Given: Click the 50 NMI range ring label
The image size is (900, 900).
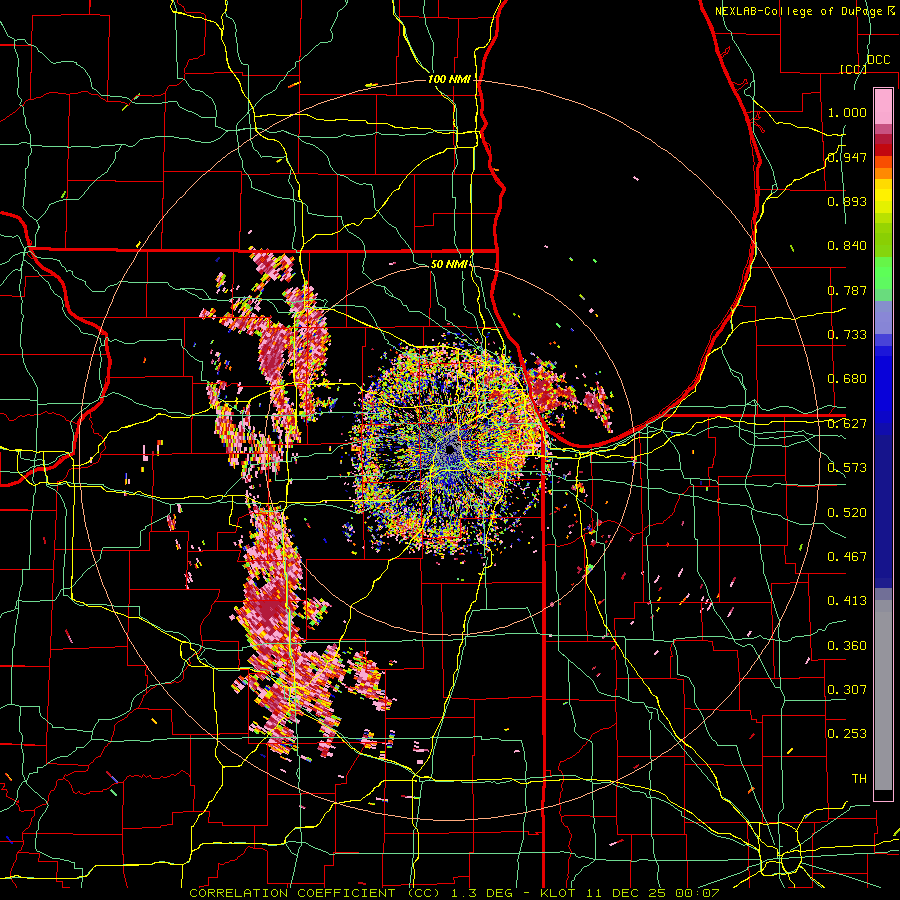Looking at the screenshot, I should 449,264.
